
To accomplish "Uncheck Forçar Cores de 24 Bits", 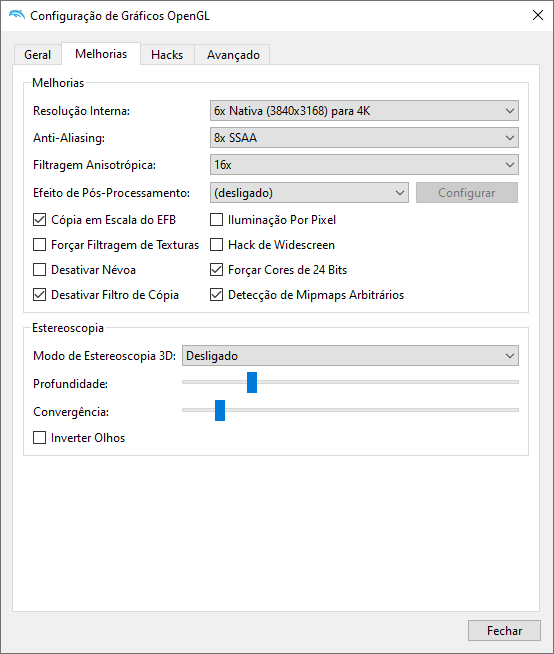I will coord(217,270).
